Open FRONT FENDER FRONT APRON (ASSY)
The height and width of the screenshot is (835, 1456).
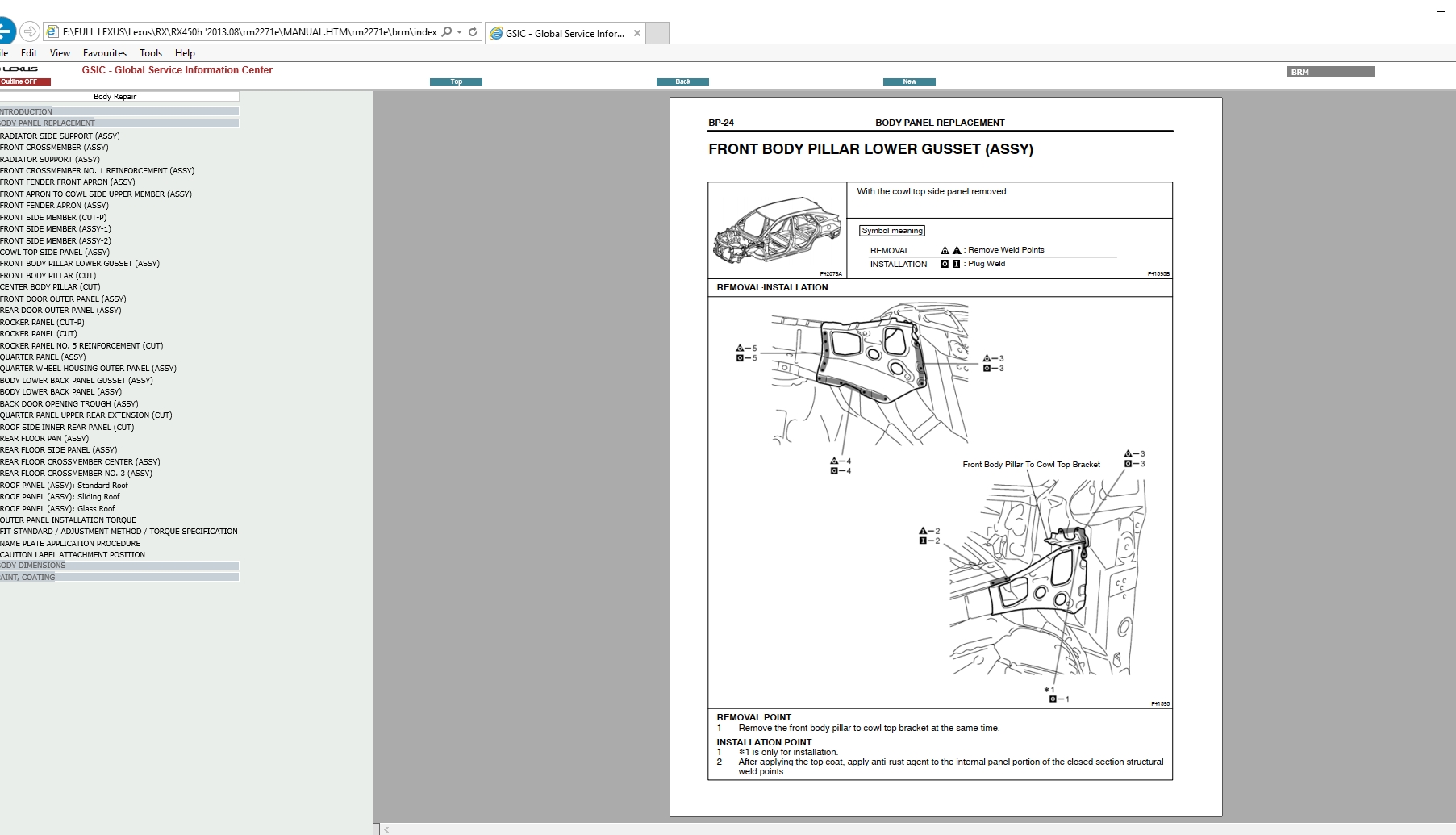coord(68,182)
